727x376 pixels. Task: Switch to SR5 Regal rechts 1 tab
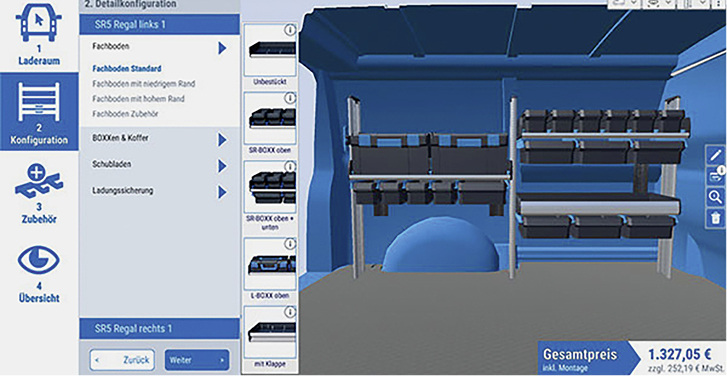click(160, 329)
